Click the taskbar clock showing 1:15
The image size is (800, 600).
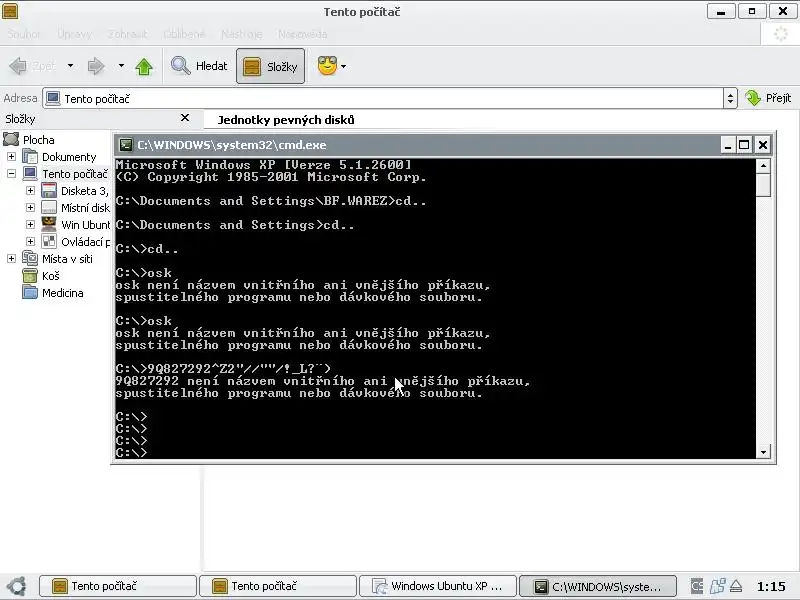(x=771, y=586)
